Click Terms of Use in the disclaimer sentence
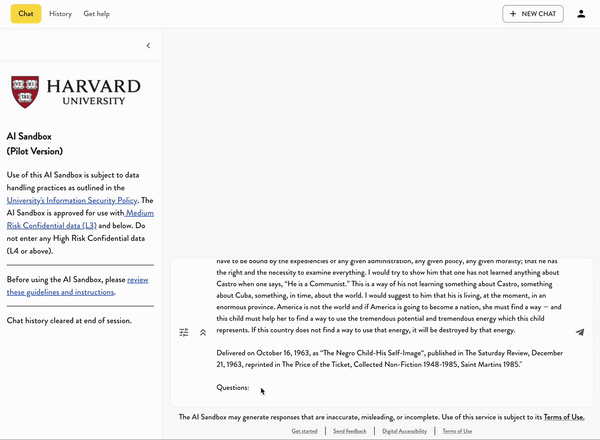 click(564, 416)
